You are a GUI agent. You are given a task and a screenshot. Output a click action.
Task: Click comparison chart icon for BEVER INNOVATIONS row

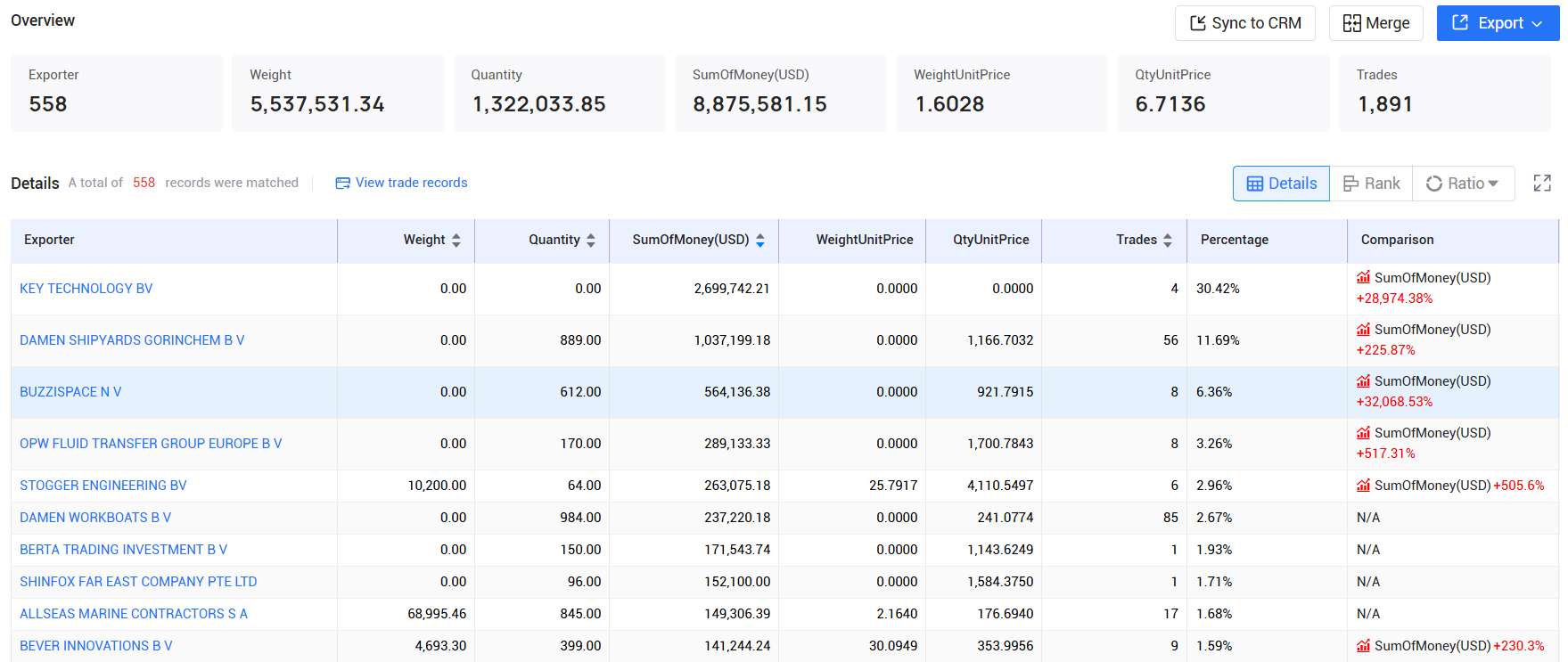click(x=1363, y=646)
